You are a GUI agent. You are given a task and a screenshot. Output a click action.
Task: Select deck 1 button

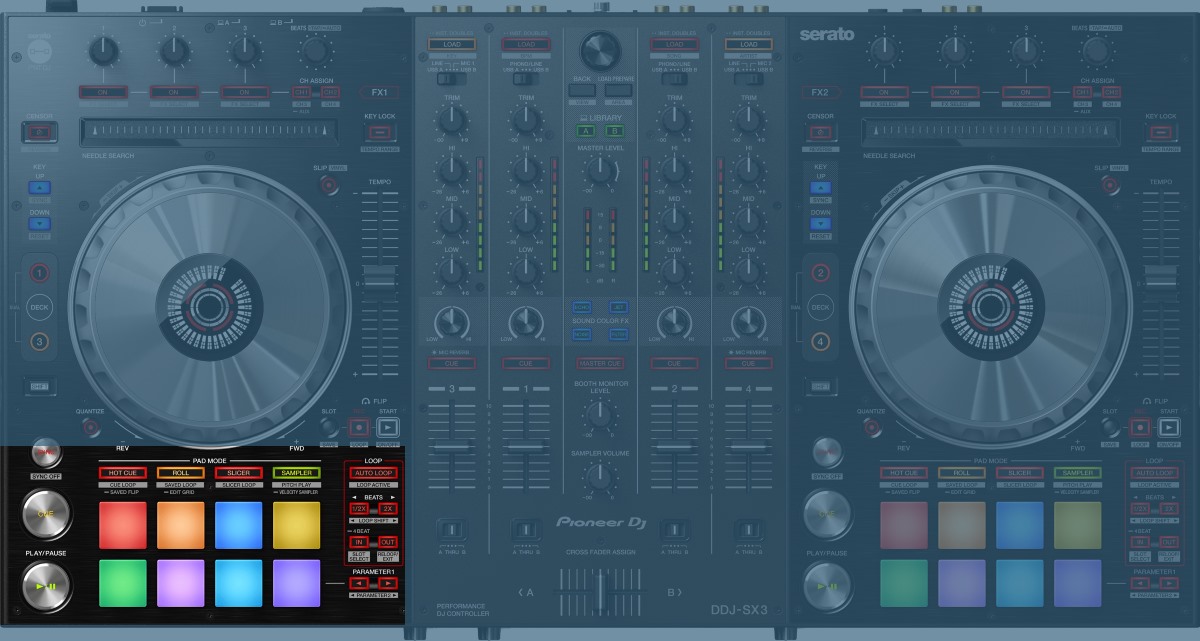pyautogui.click(x=39, y=273)
